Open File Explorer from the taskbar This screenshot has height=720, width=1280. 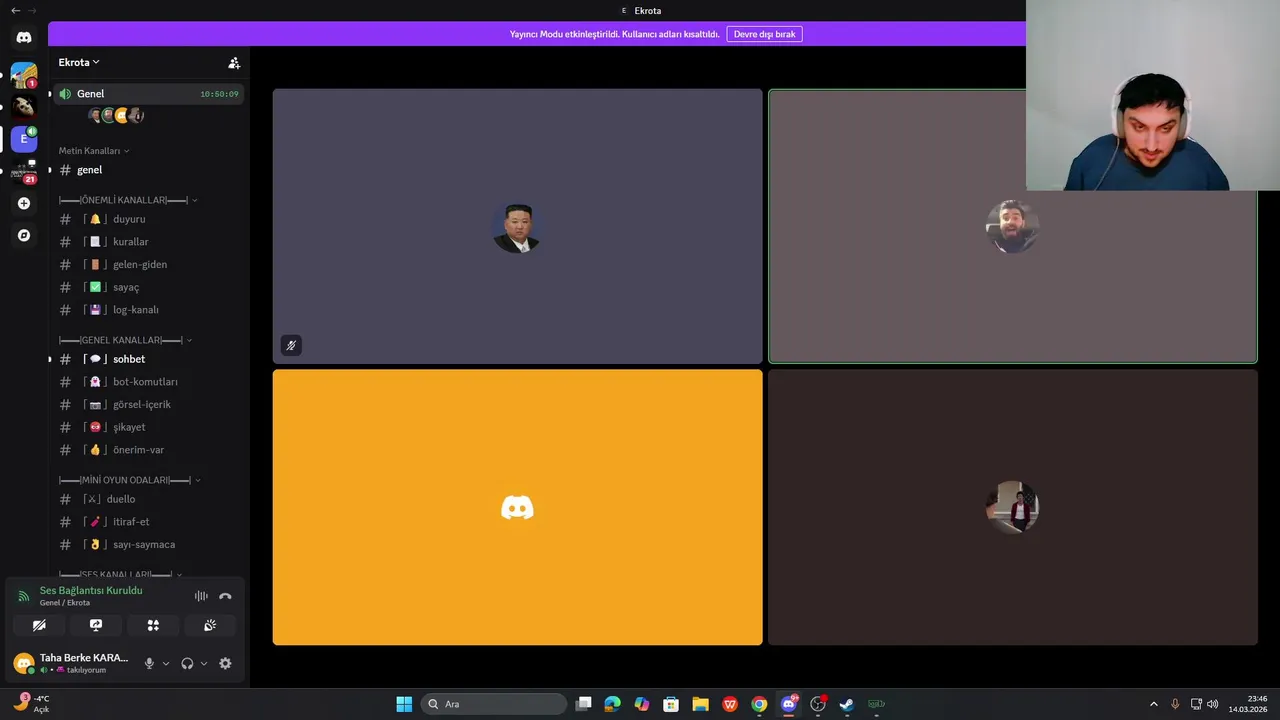click(x=700, y=704)
